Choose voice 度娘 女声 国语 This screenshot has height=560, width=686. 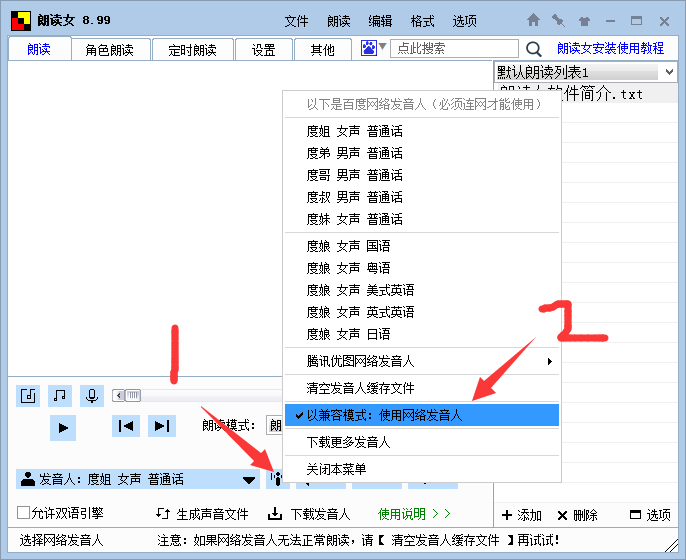(422, 246)
